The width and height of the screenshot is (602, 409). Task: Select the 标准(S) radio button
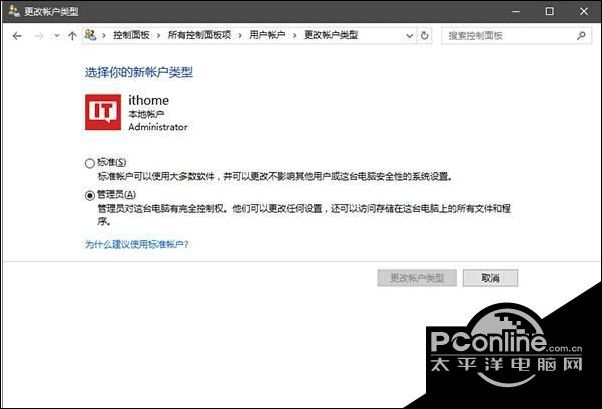(x=89, y=163)
